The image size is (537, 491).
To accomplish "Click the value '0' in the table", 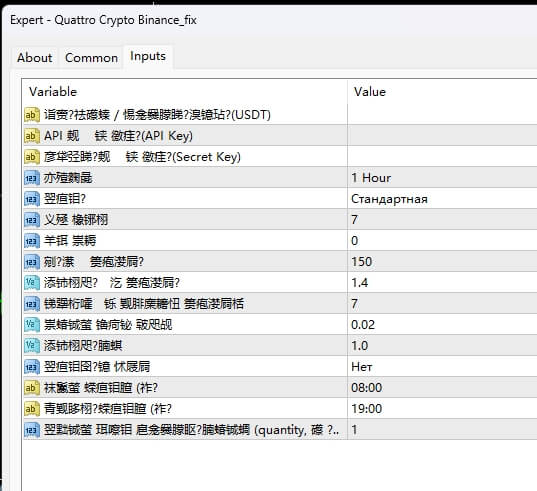I will (x=354, y=241).
